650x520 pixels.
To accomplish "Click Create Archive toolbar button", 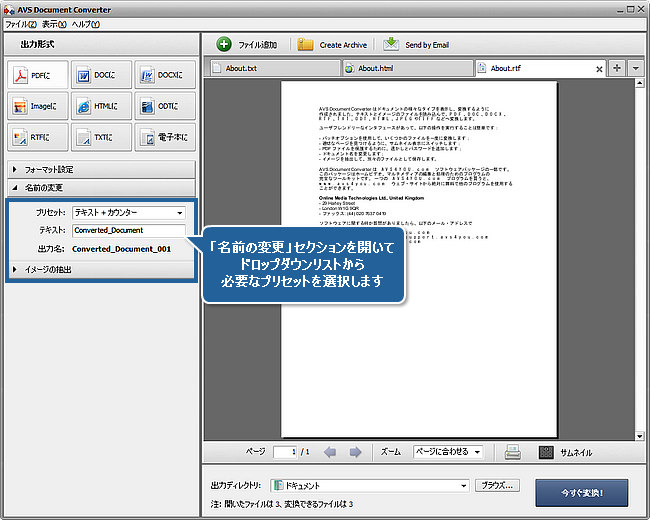I will click(x=332, y=45).
